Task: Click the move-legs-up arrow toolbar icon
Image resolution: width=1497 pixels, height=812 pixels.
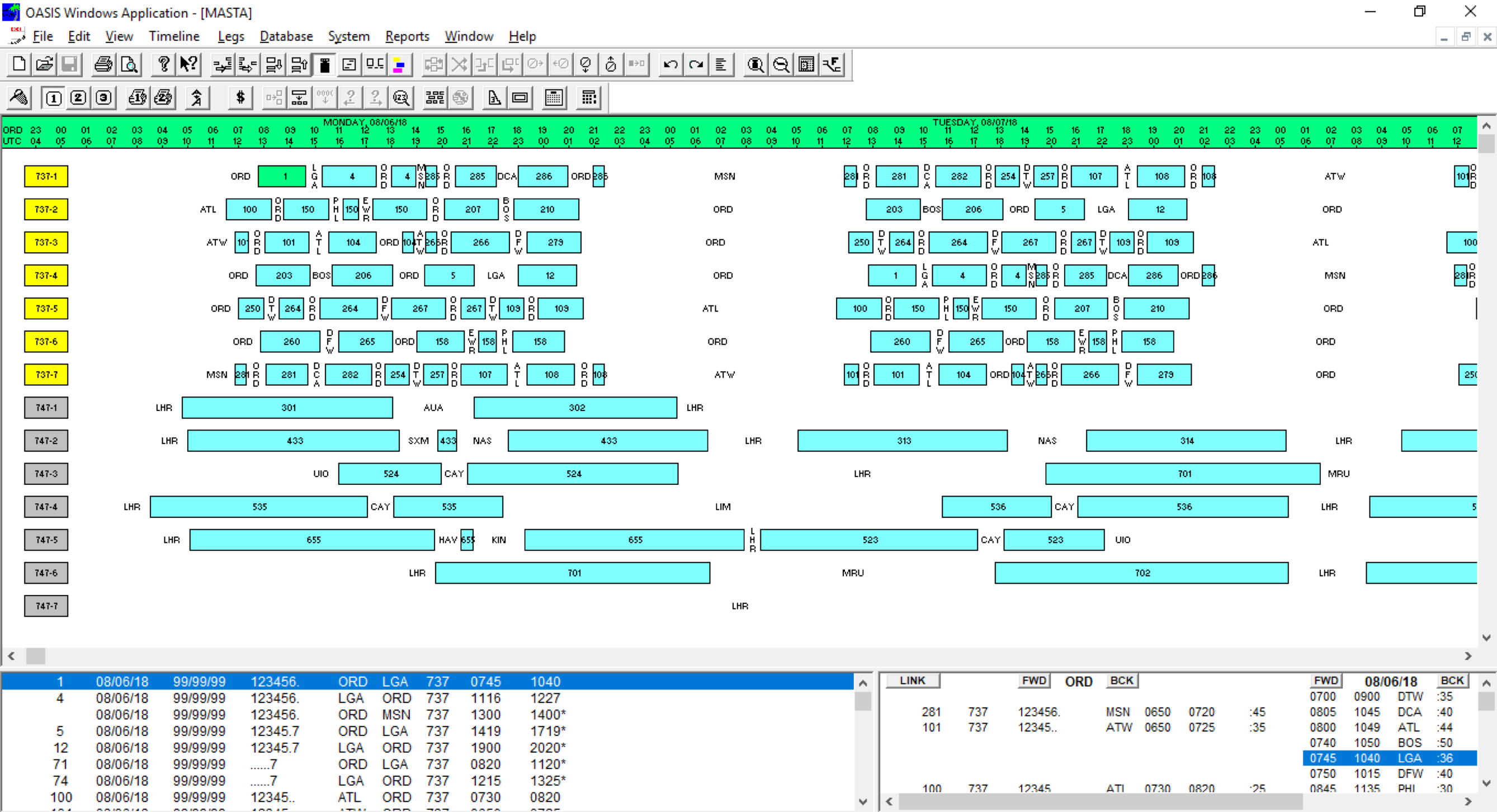Action: click(299, 64)
